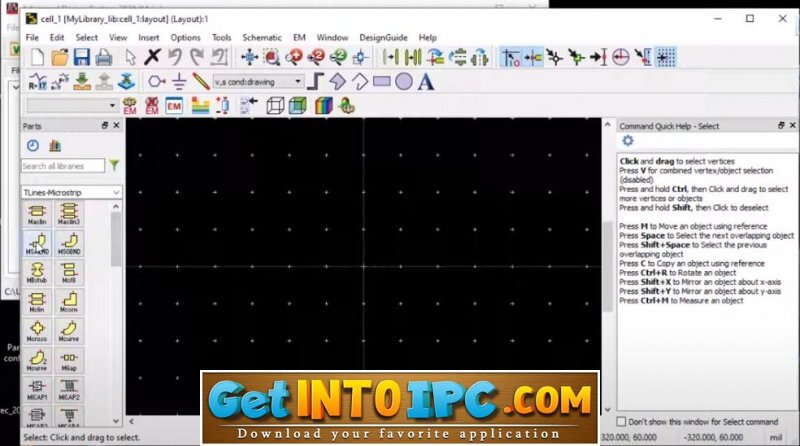Click the canvas vertical scrollbar

[607, 266]
